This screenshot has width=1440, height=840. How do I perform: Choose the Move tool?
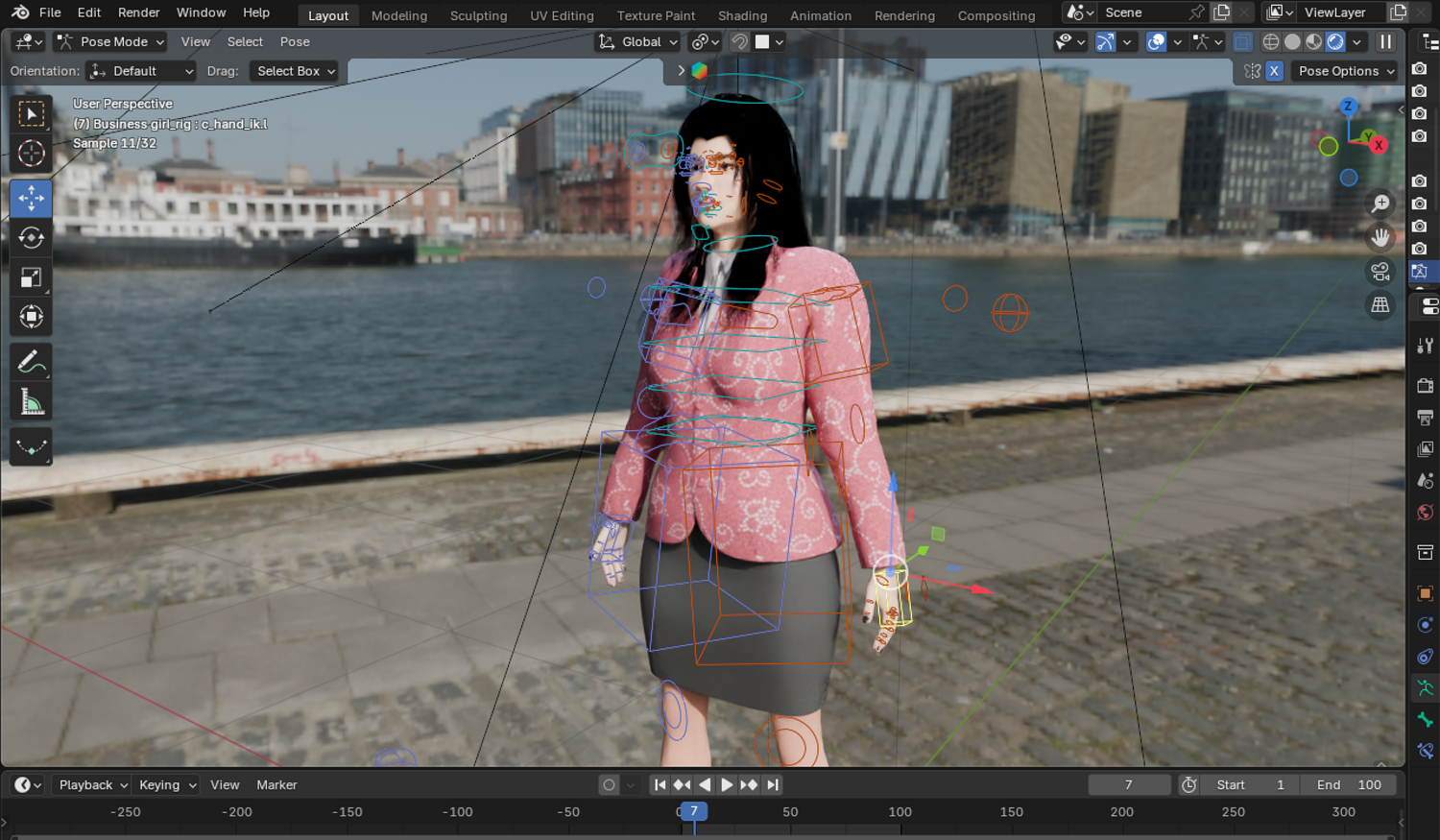point(31,198)
